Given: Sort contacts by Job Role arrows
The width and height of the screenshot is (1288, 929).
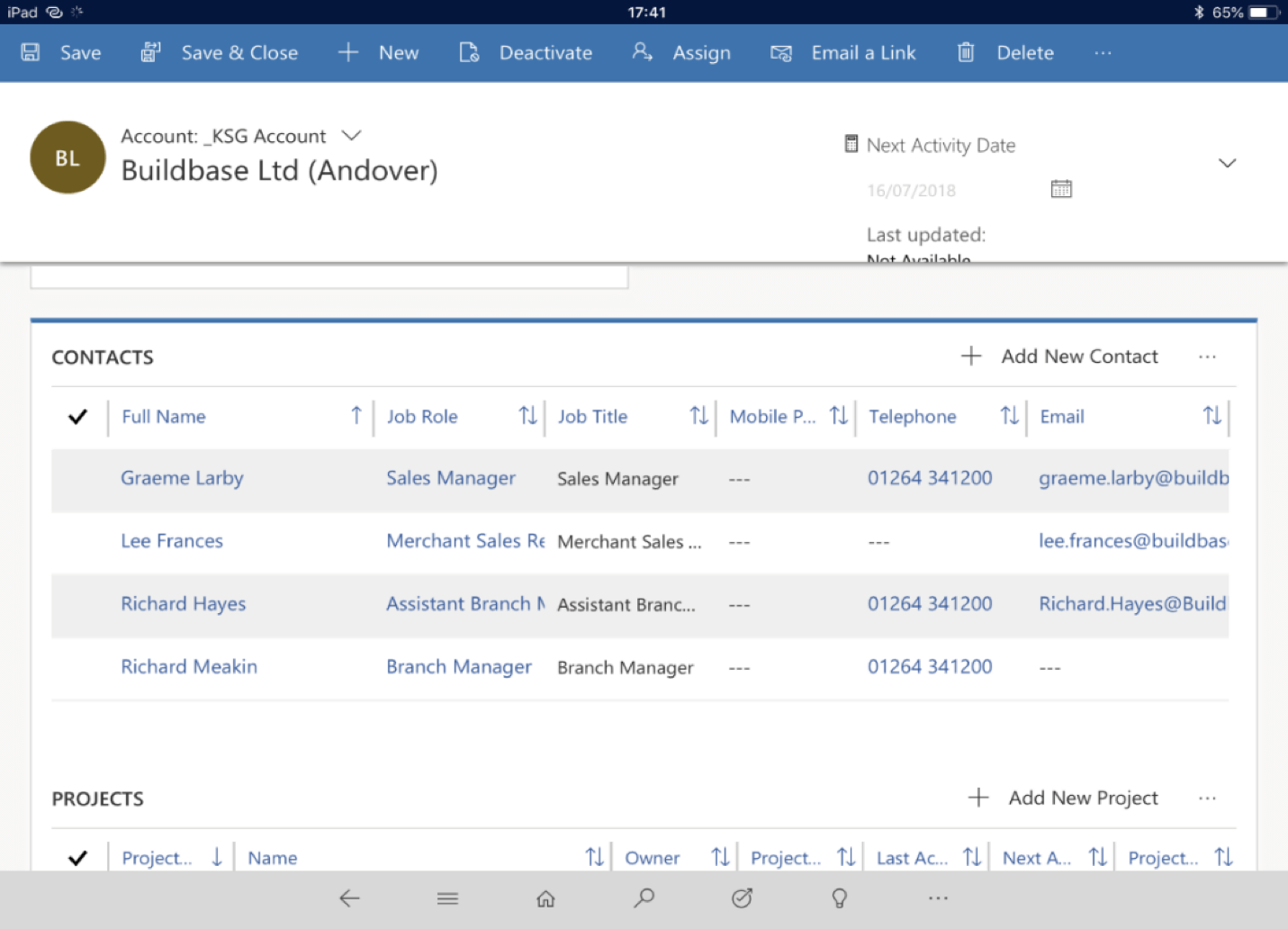Looking at the screenshot, I should 527,415.
